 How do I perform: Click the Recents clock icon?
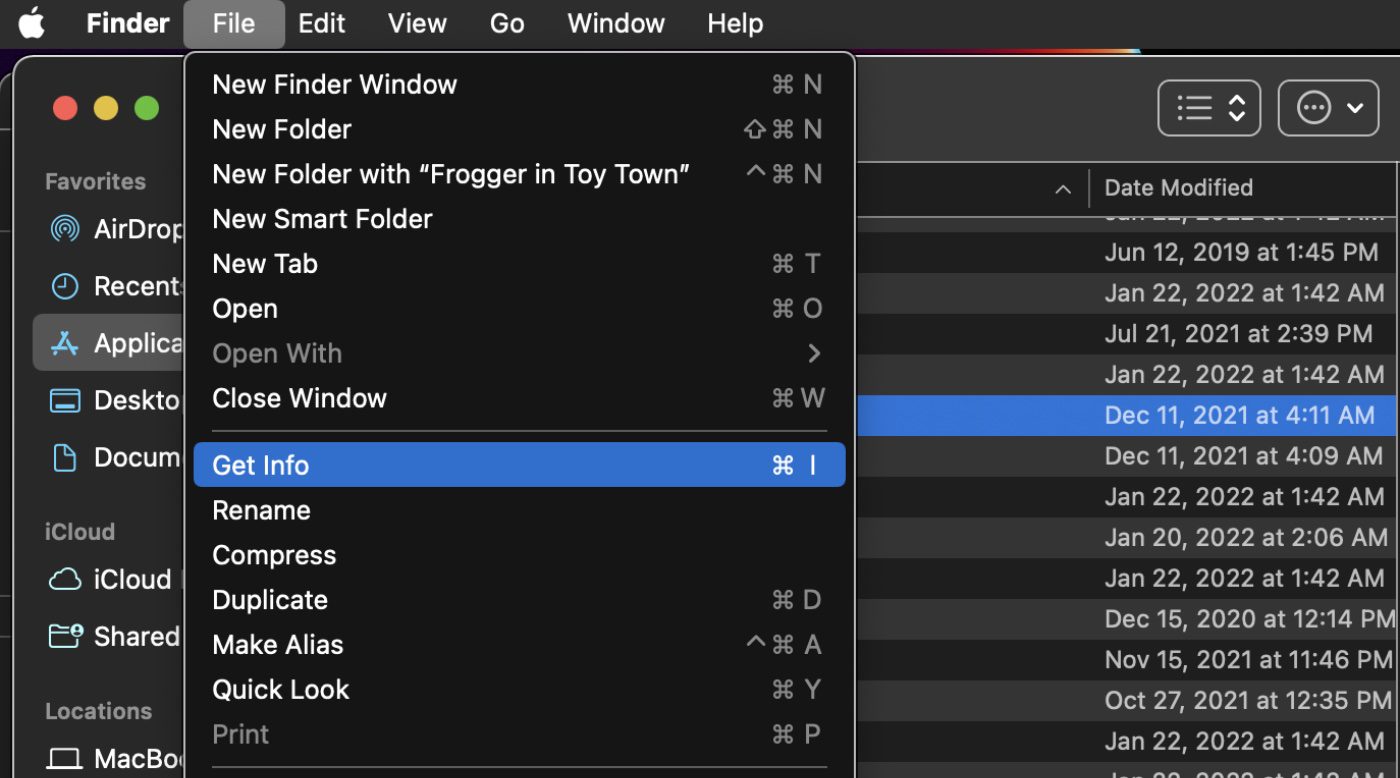[x=65, y=287]
